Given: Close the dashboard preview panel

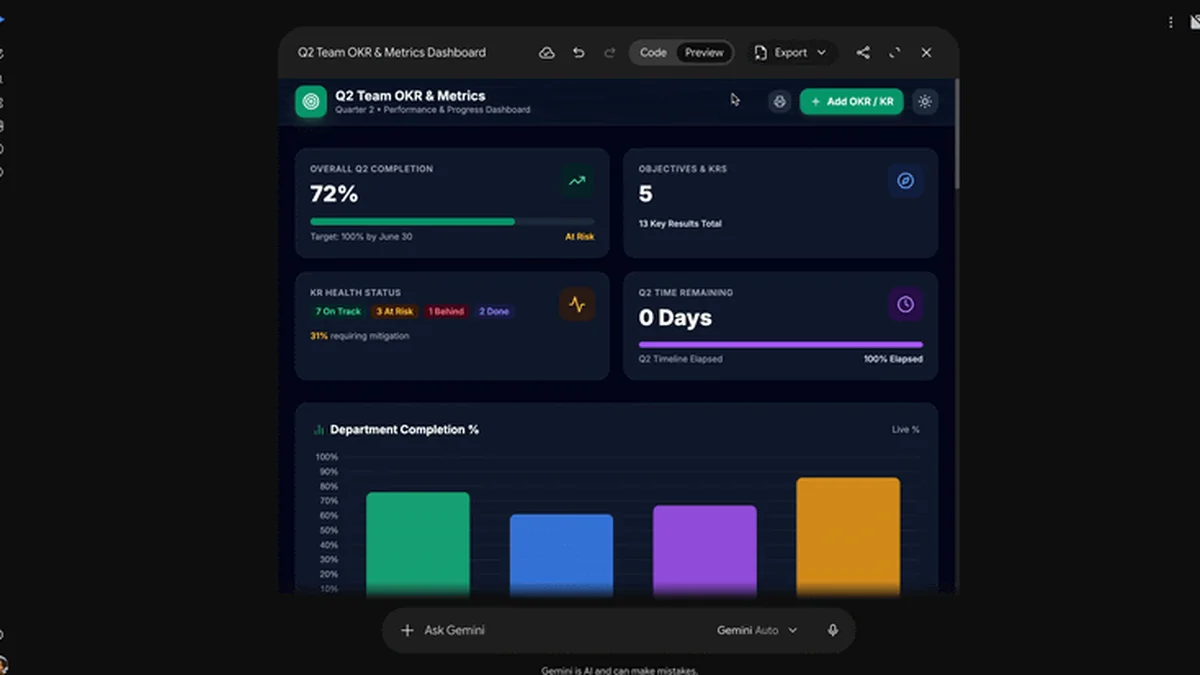Looking at the screenshot, I should (x=926, y=53).
